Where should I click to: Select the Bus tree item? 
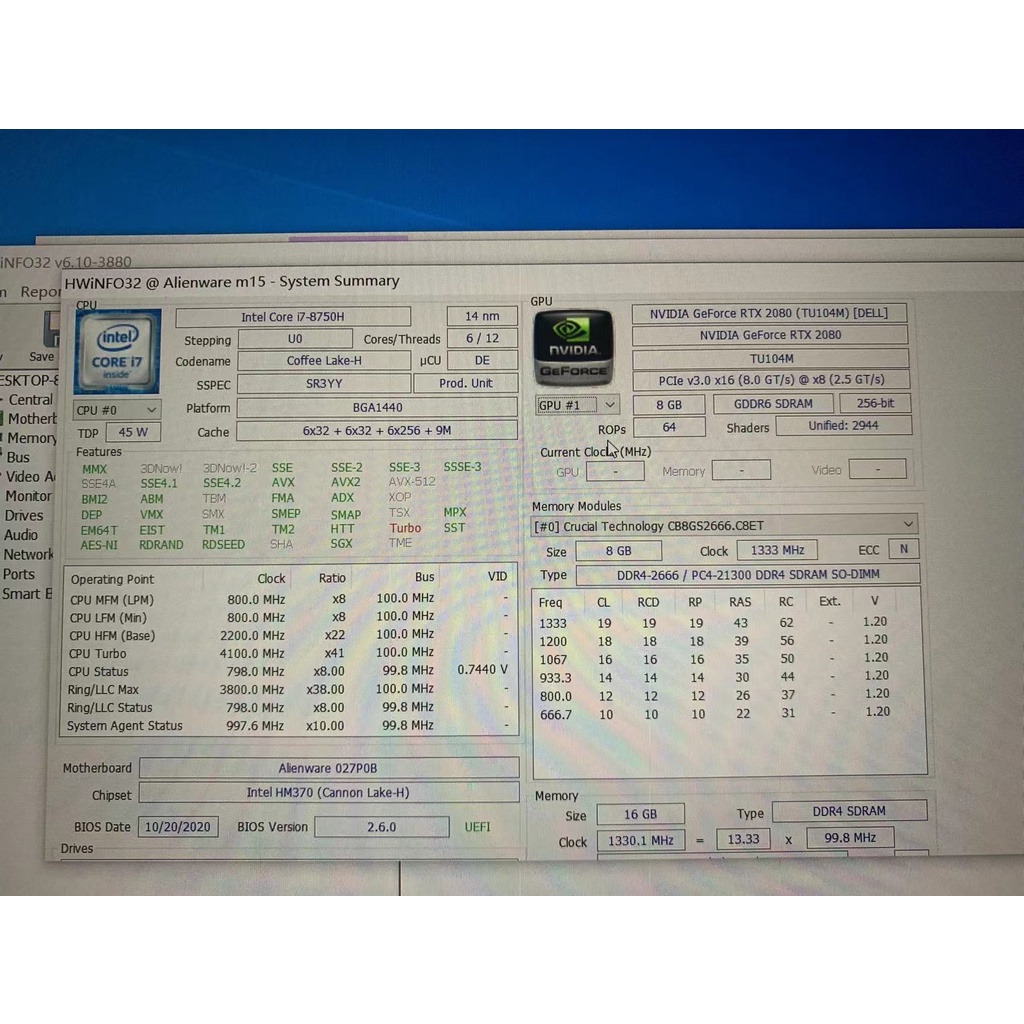pyautogui.click(x=19, y=457)
